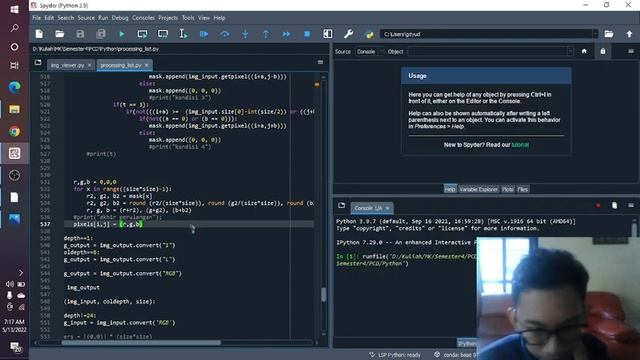Image resolution: width=640 pixels, height=360 pixels.
Task: Open the Tools menu
Action: 188,18
